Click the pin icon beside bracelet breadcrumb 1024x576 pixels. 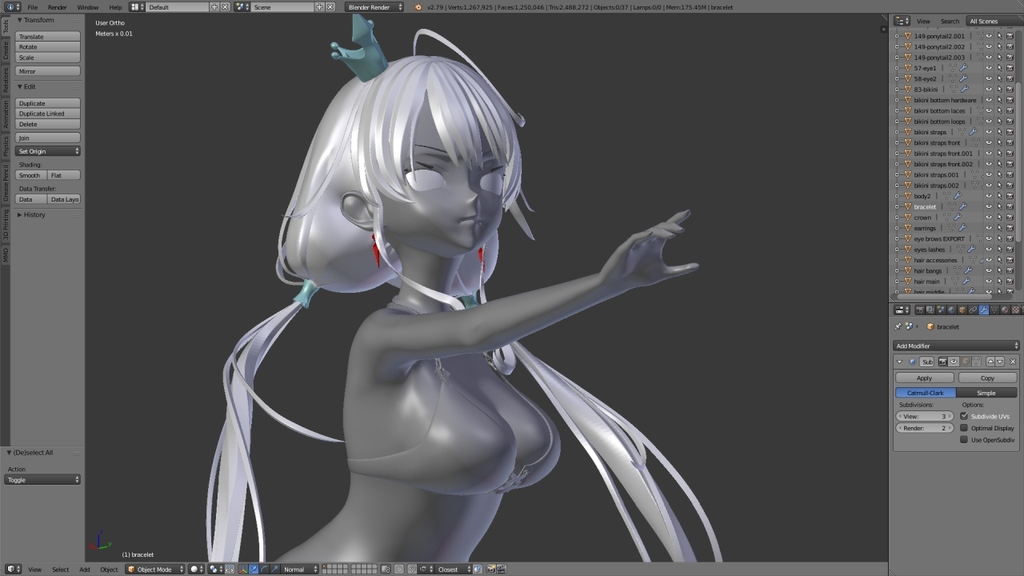[x=898, y=326]
